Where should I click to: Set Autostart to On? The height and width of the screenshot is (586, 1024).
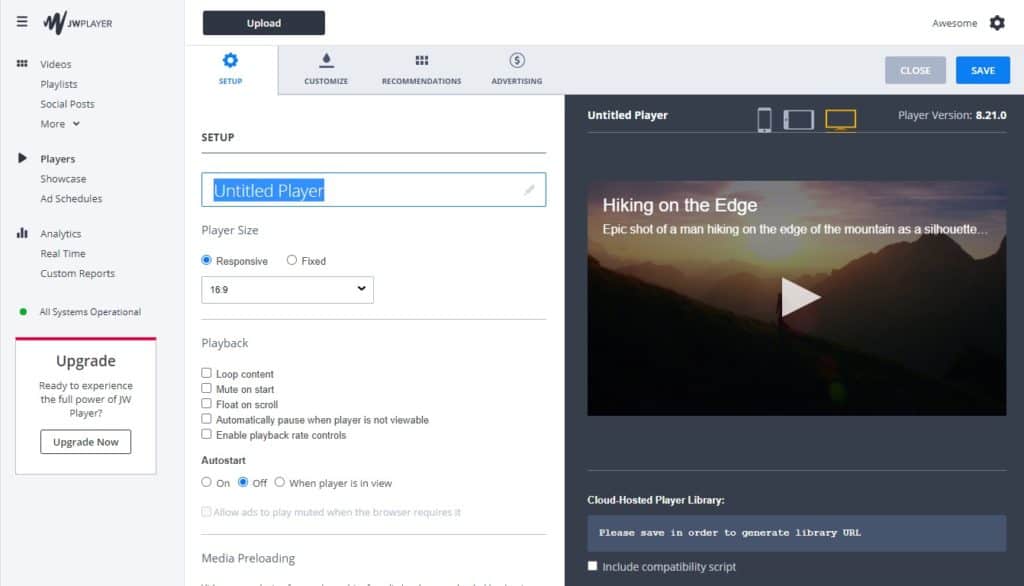[206, 482]
